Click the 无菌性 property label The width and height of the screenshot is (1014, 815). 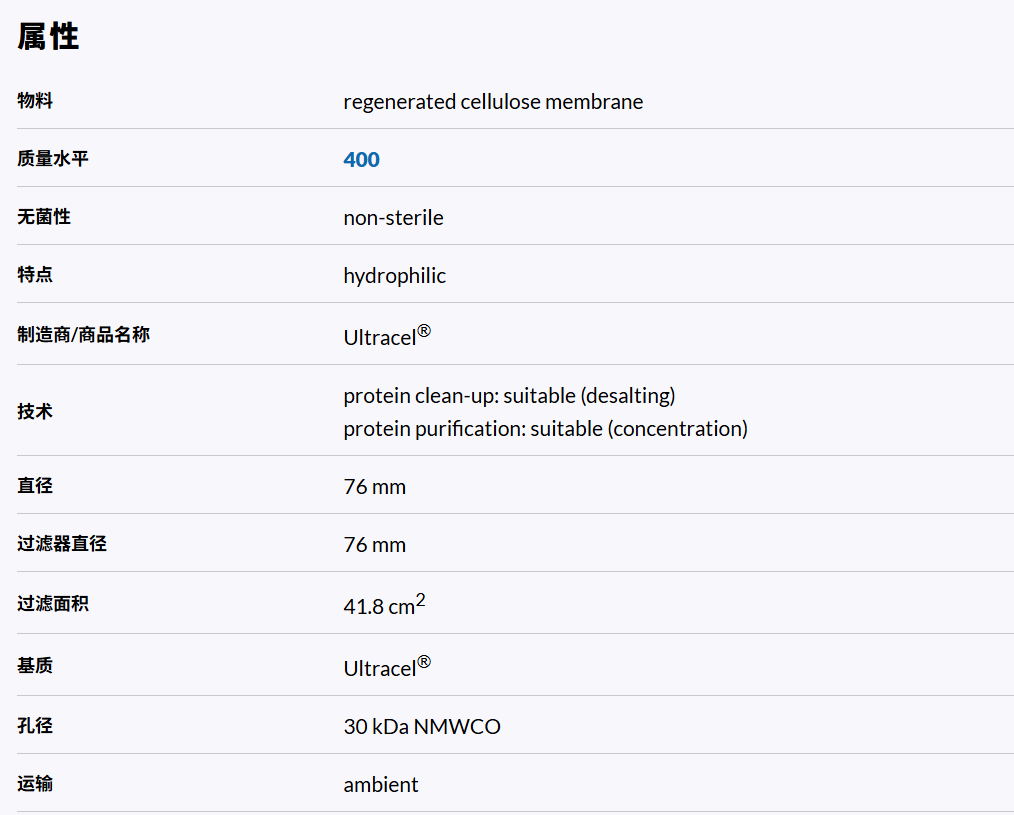[x=44, y=217]
